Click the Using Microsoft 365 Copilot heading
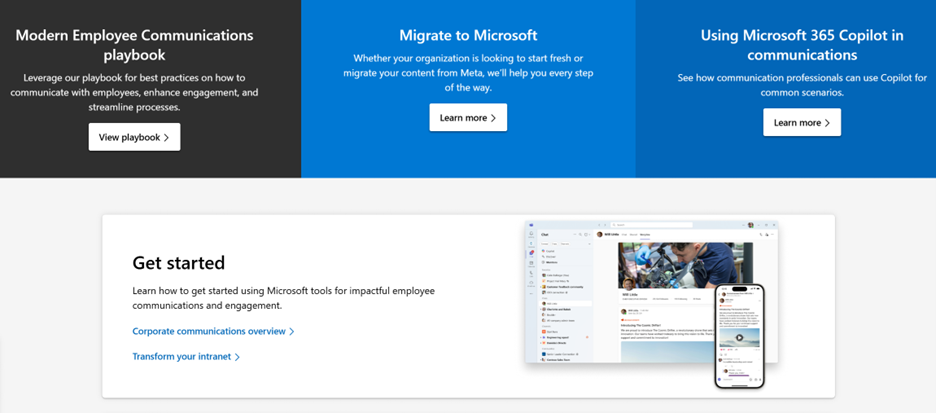The image size is (936, 413). (802, 45)
